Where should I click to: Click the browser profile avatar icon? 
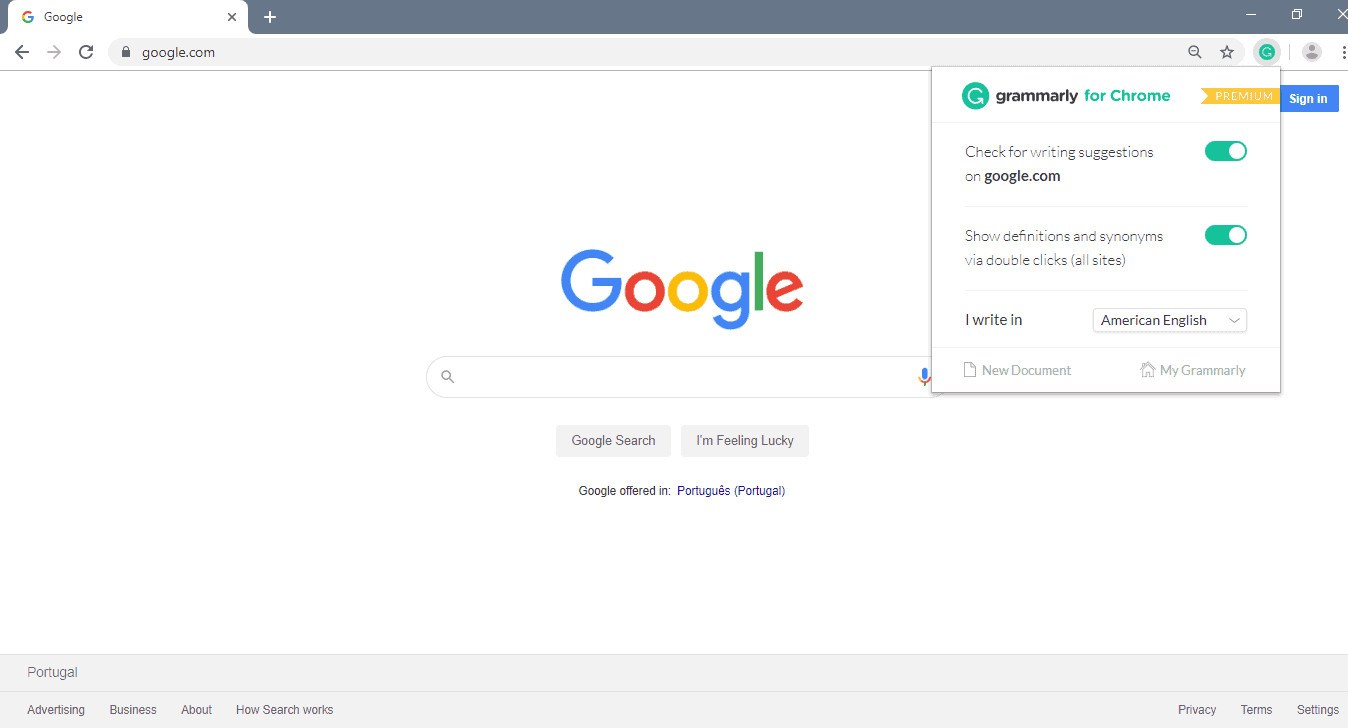click(x=1311, y=51)
